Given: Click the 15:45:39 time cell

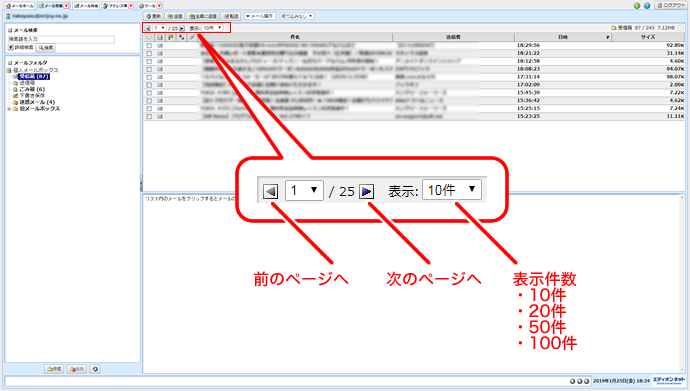Looking at the screenshot, I should pyautogui.click(x=528, y=93).
